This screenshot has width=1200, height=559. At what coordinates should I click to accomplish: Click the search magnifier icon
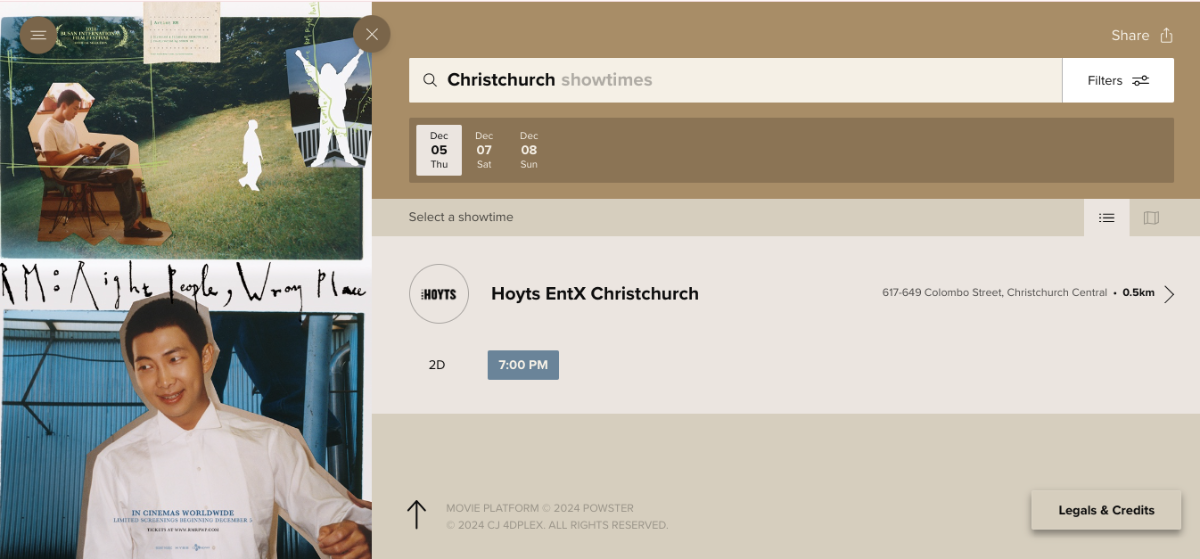[x=429, y=80]
